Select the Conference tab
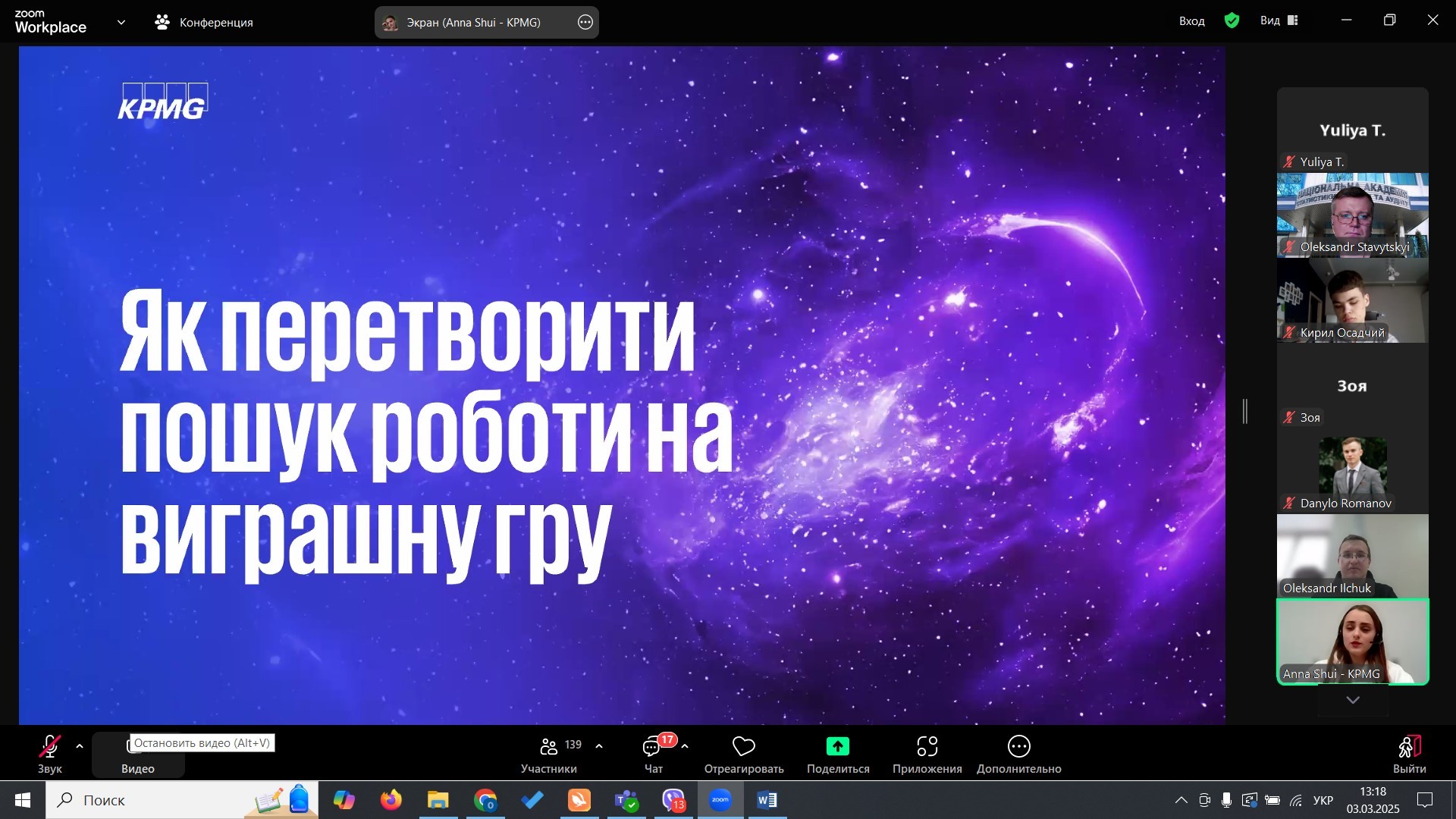Image resolution: width=1456 pixels, height=819 pixels. tap(204, 23)
